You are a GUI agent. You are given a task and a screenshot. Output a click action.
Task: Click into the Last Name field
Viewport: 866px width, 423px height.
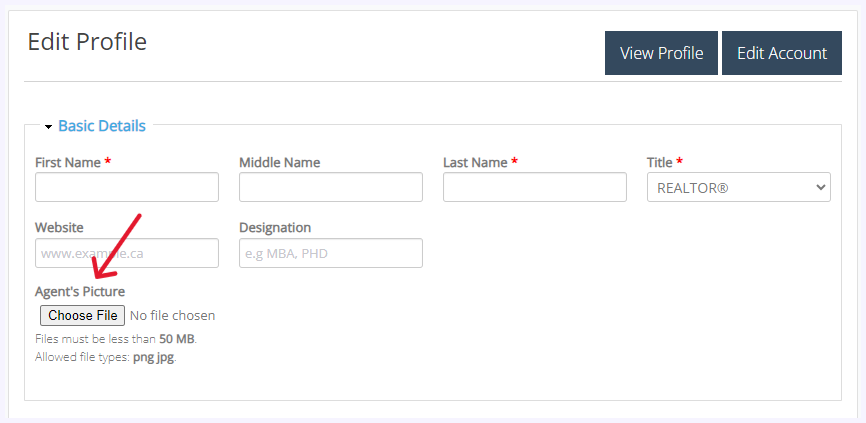click(x=535, y=187)
